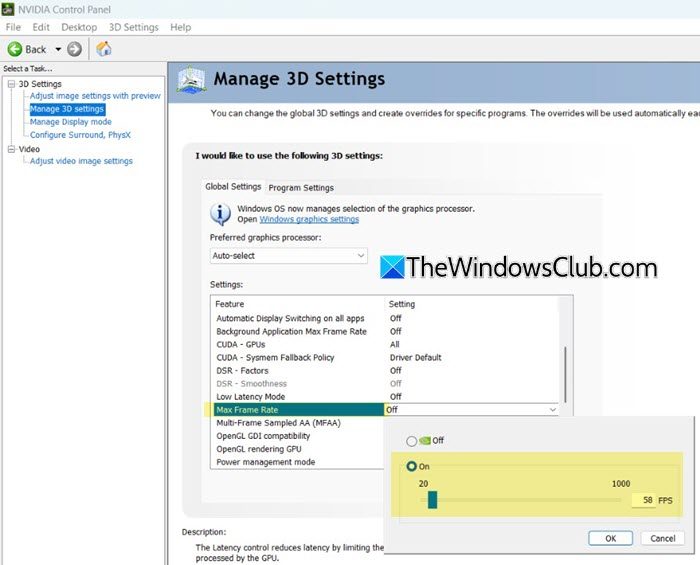Image resolution: width=700 pixels, height=565 pixels.
Task: Select the On radio button
Action: [x=411, y=466]
